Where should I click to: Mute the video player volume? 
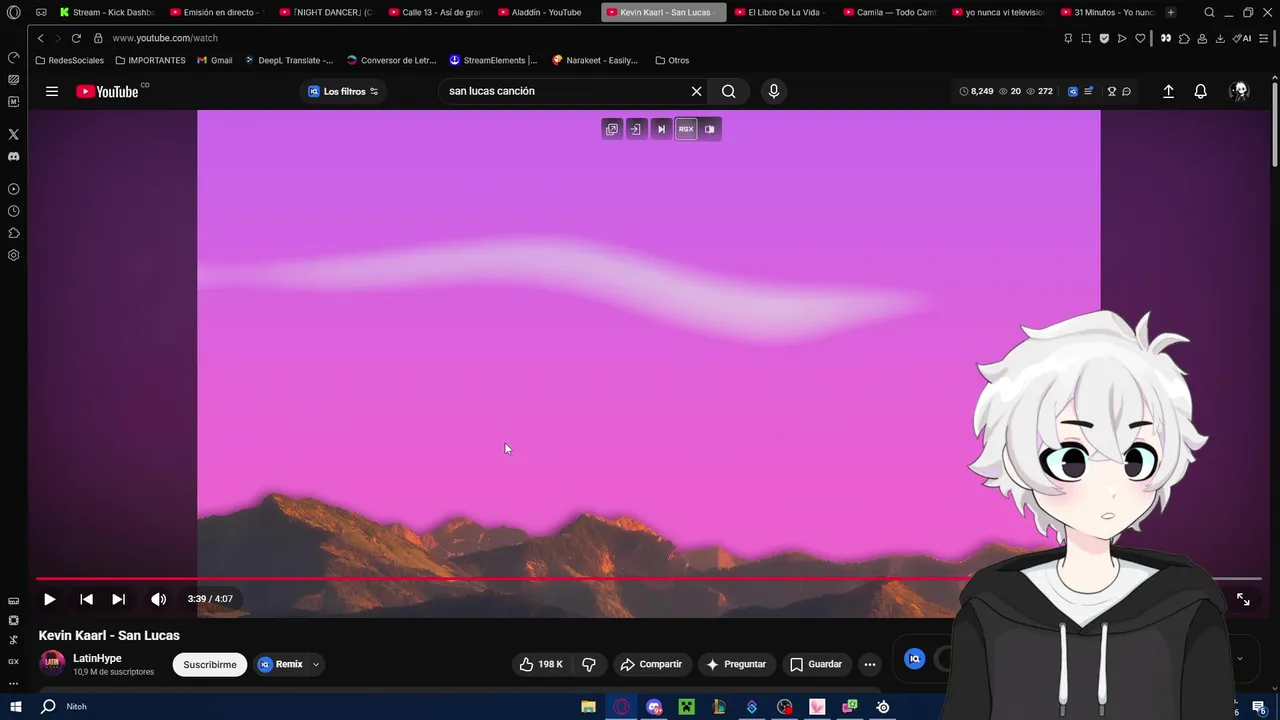(x=158, y=599)
